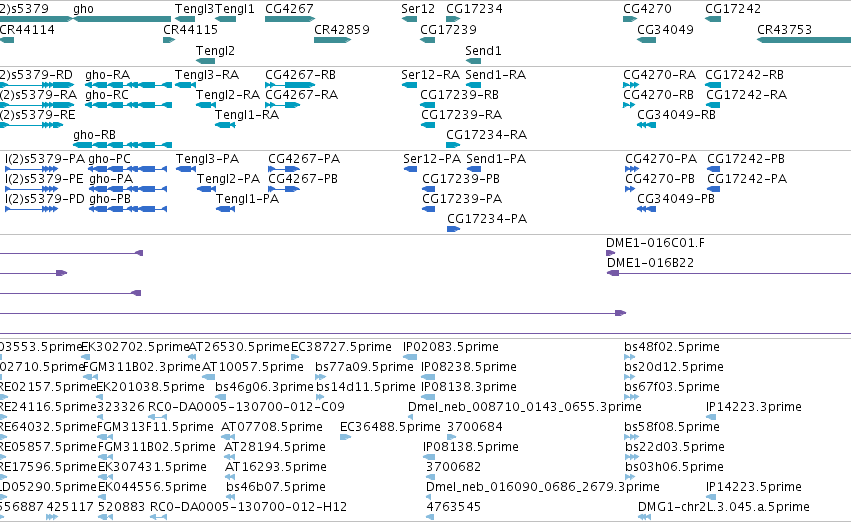Click the CG4270-RA transcript label
The height and width of the screenshot is (522, 851).
[659, 74]
